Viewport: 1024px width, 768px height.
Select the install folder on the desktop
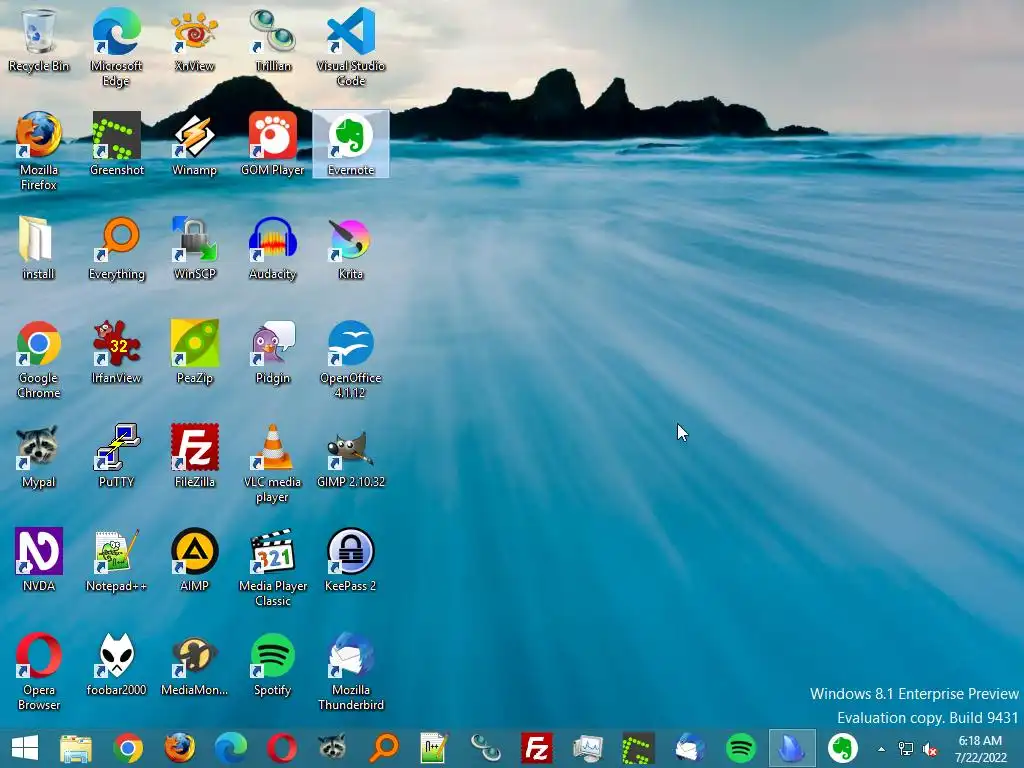(x=39, y=248)
